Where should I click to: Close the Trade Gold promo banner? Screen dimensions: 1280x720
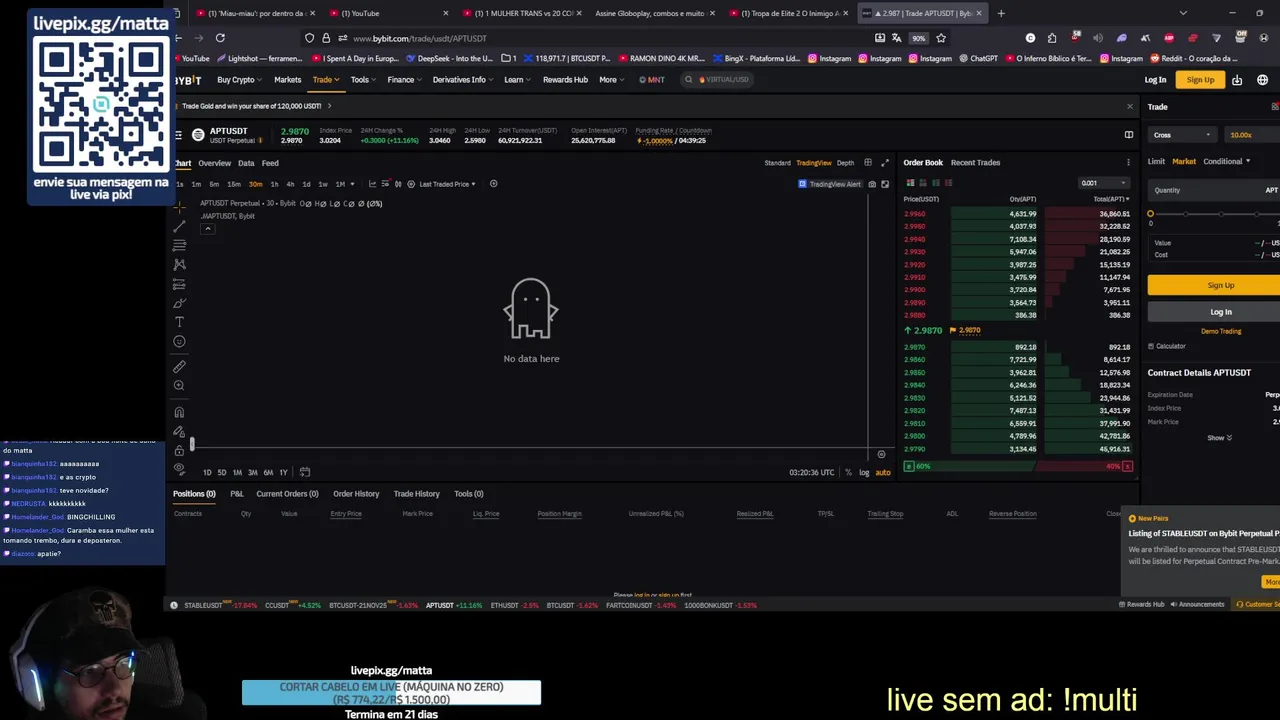click(1130, 106)
